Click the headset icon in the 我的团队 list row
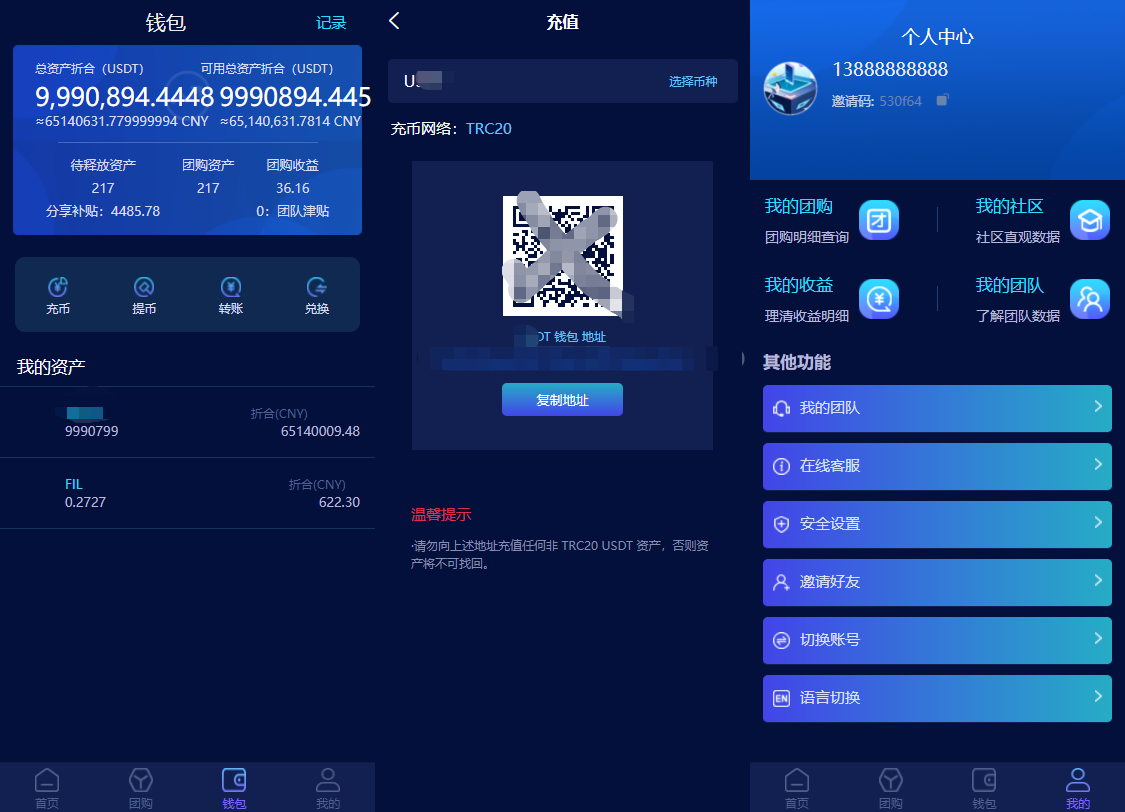1125x812 pixels. (x=781, y=408)
